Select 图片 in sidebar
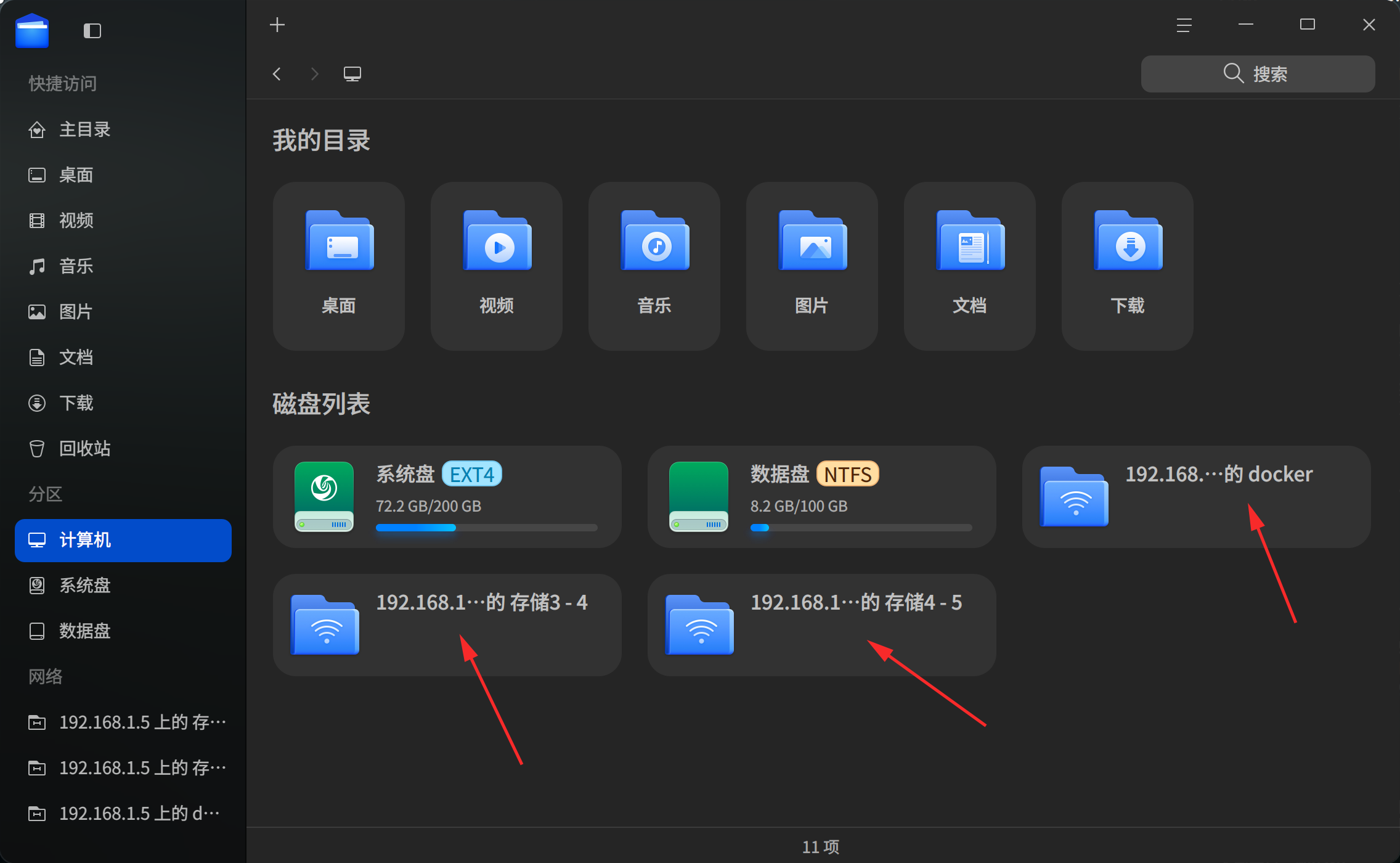 [123, 312]
